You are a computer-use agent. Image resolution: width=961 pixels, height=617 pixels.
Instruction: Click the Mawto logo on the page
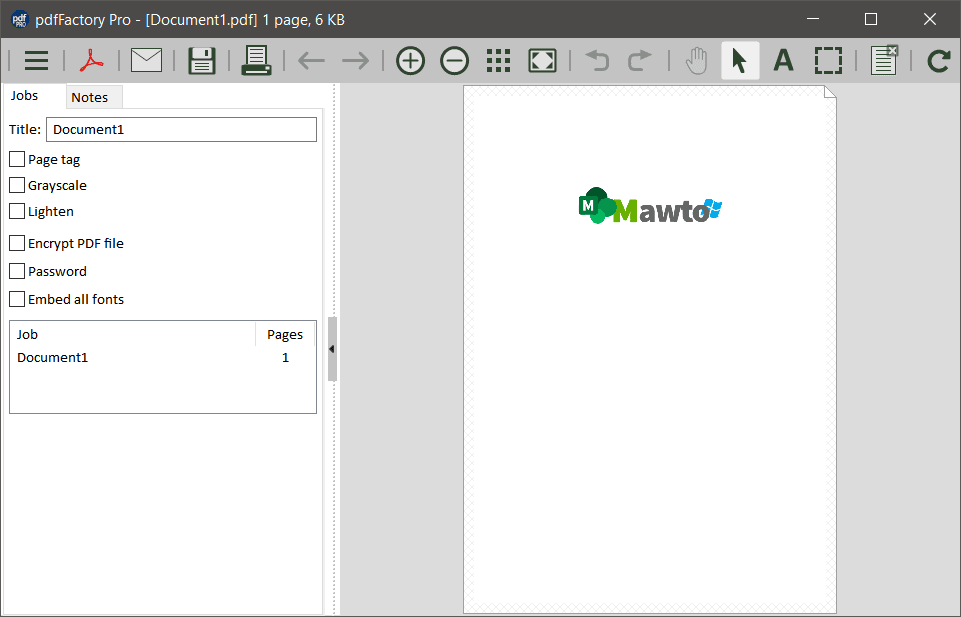[650, 206]
